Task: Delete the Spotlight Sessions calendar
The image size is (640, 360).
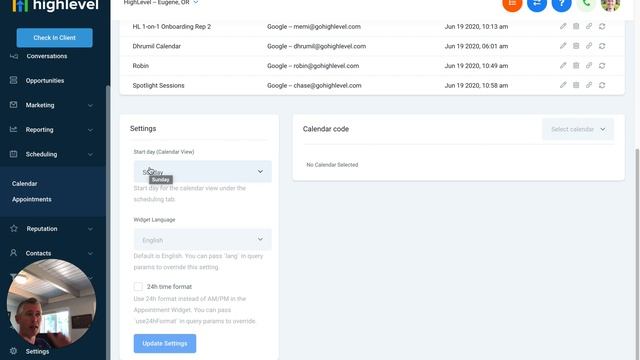Action: [576, 85]
